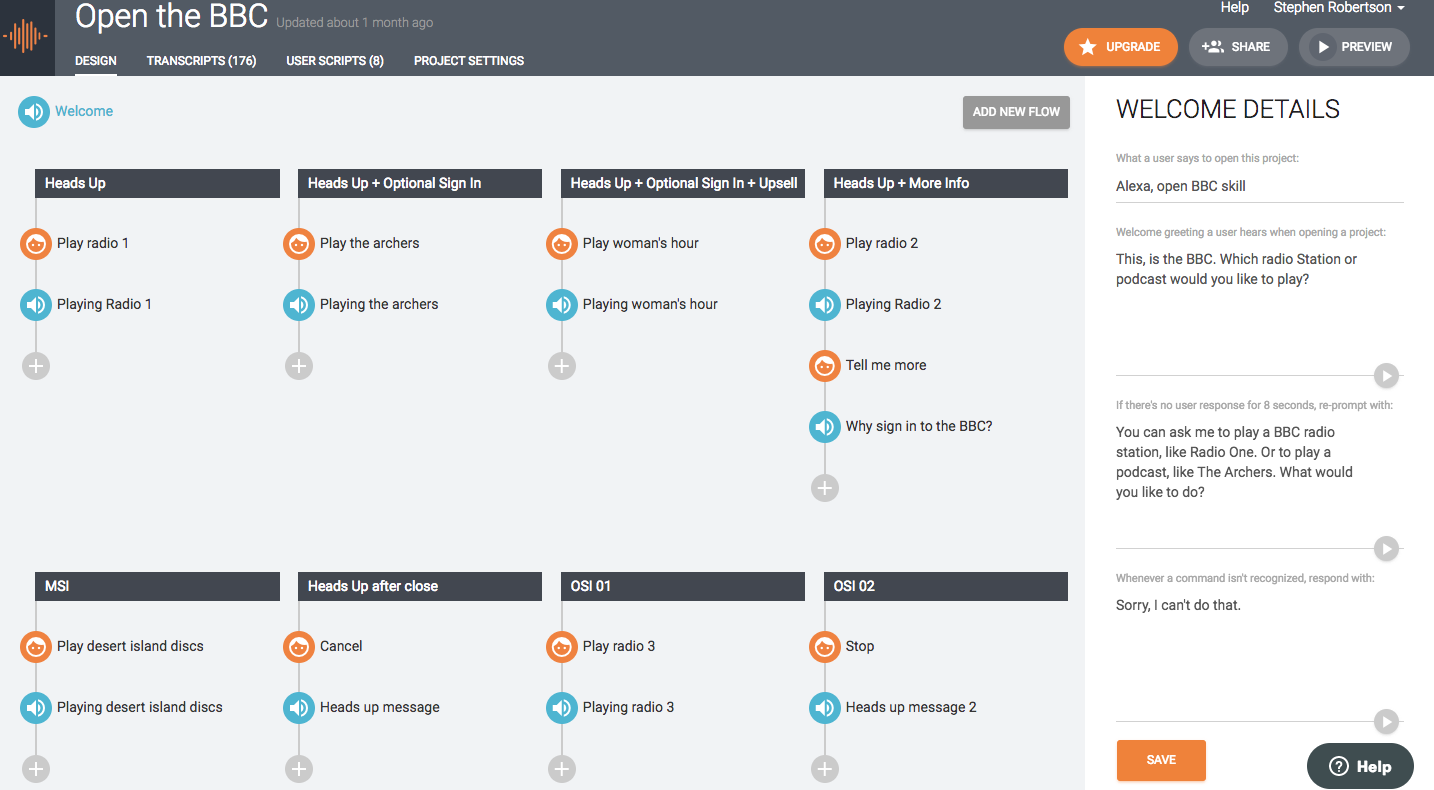1434x790 pixels.
Task: Select the OSI 02 flow header
Action: 946,586
